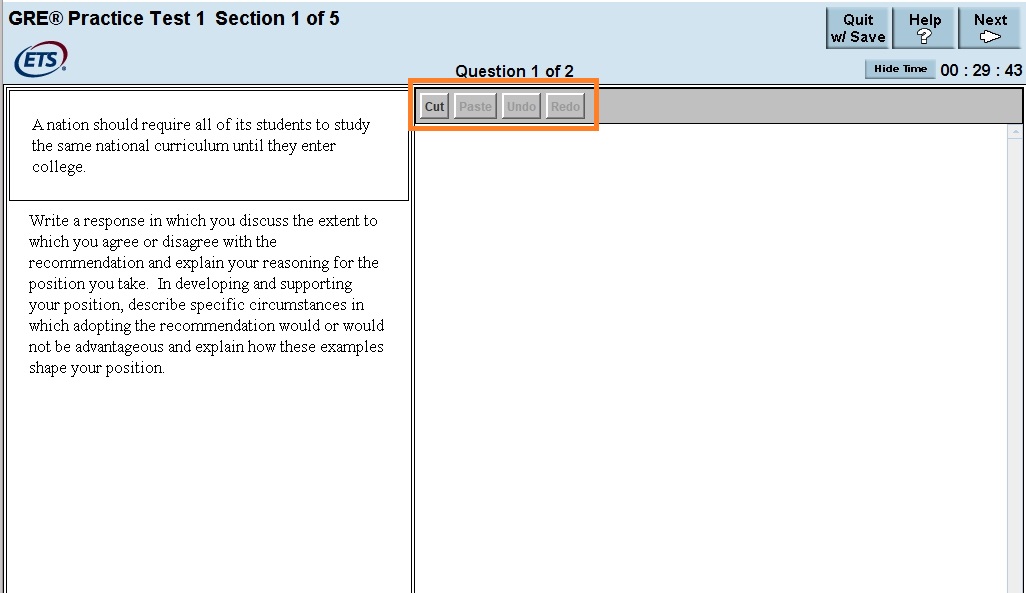The height and width of the screenshot is (593, 1026).
Task: Click the essay scrollbar up arrow
Action: (x=1015, y=132)
